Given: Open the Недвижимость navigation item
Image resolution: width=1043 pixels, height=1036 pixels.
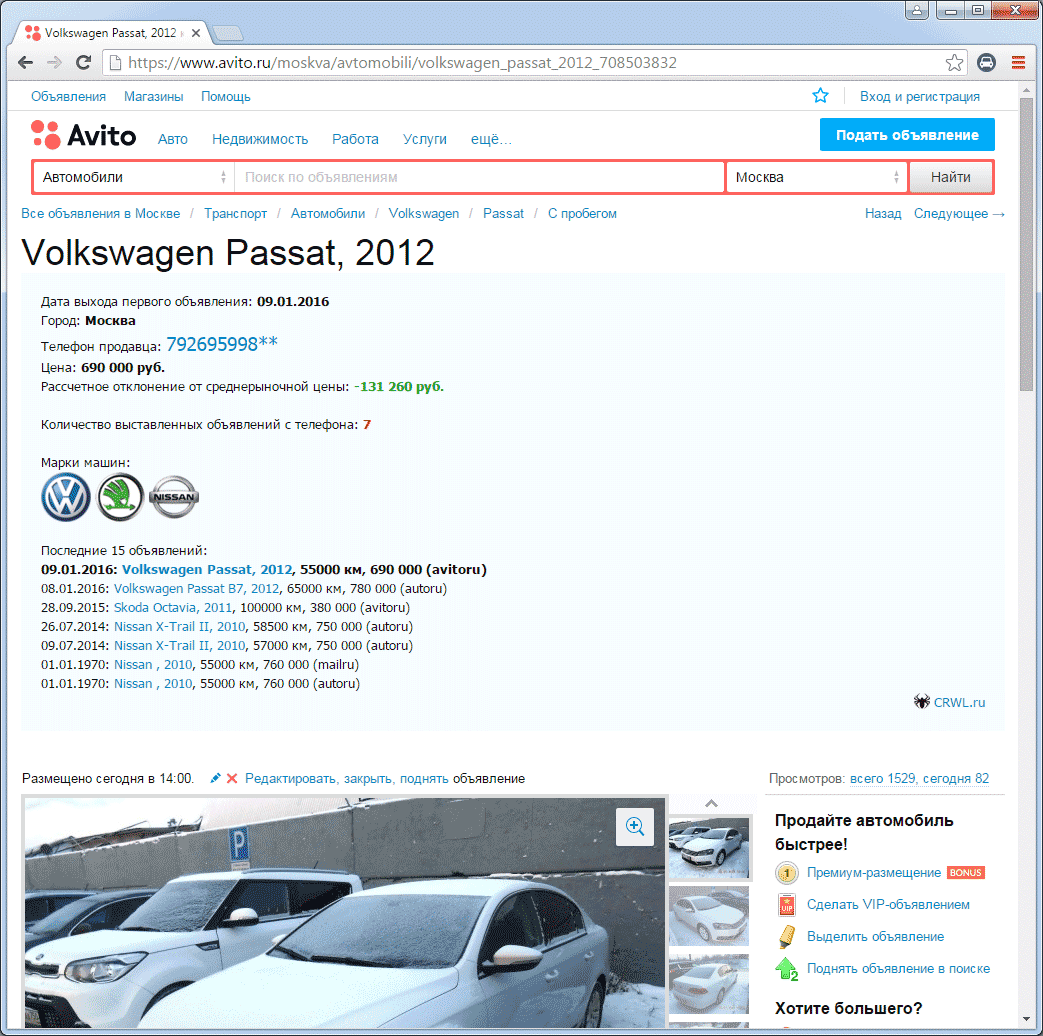Looking at the screenshot, I should point(260,139).
